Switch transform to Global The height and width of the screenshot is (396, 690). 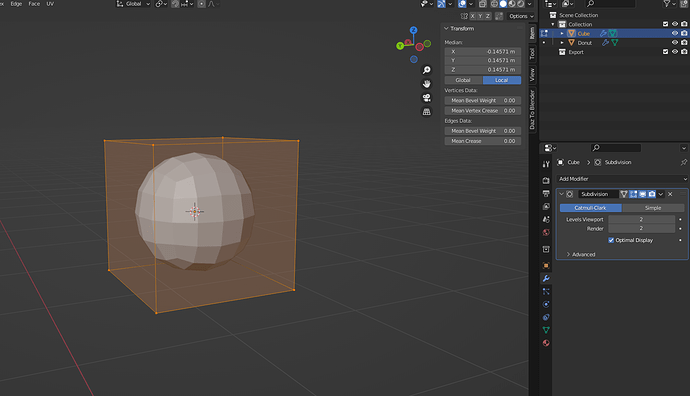pyautogui.click(x=463, y=80)
